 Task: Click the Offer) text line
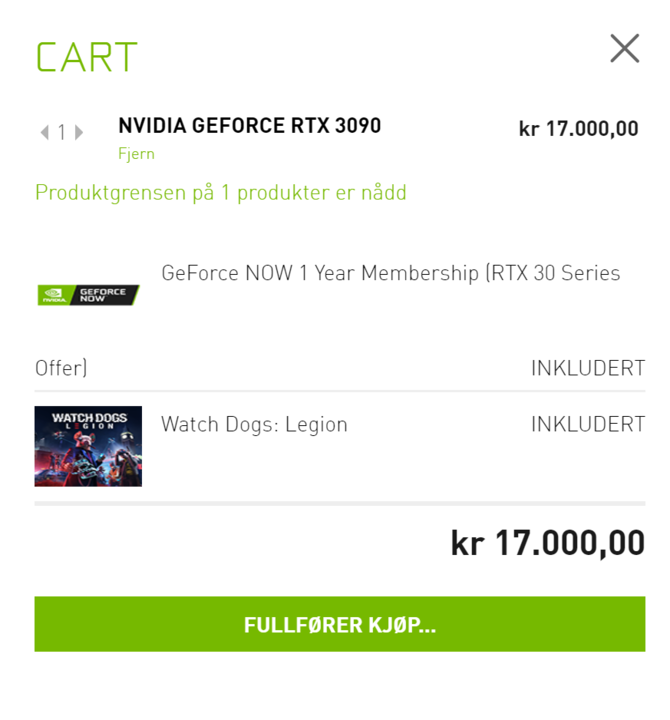click(61, 368)
